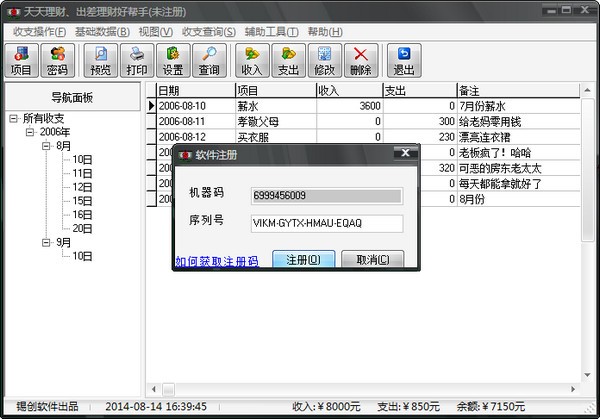Add expense with the 支出 toolbar icon

[288, 61]
